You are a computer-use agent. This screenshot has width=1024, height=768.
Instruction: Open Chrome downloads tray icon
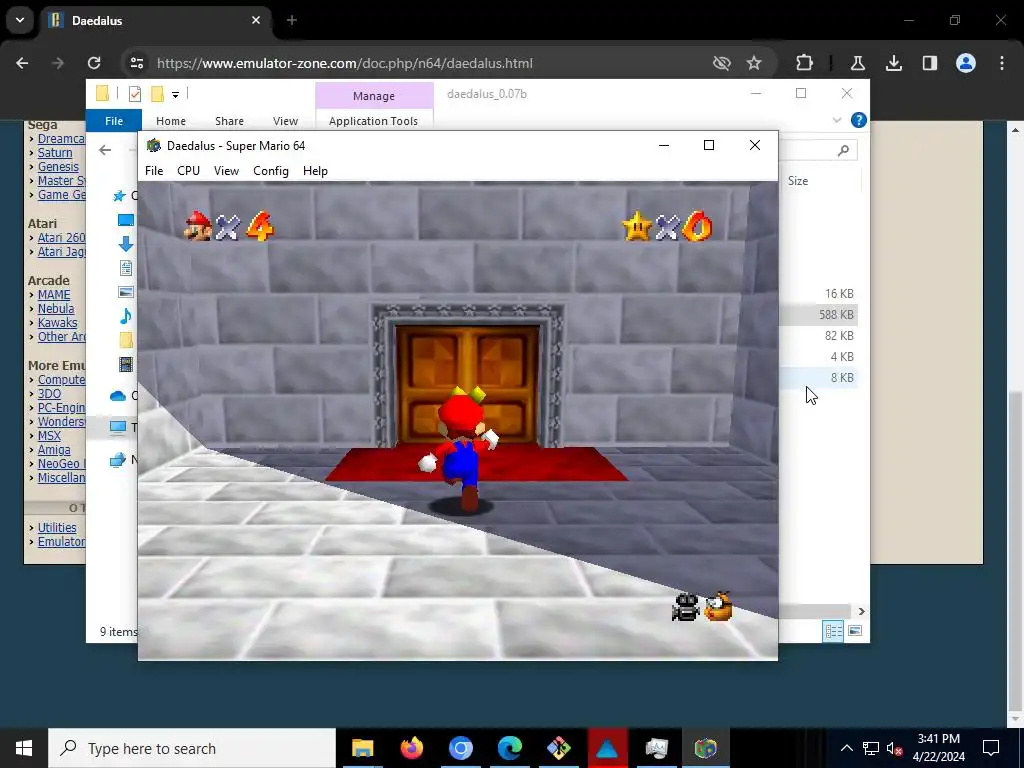tap(893, 63)
